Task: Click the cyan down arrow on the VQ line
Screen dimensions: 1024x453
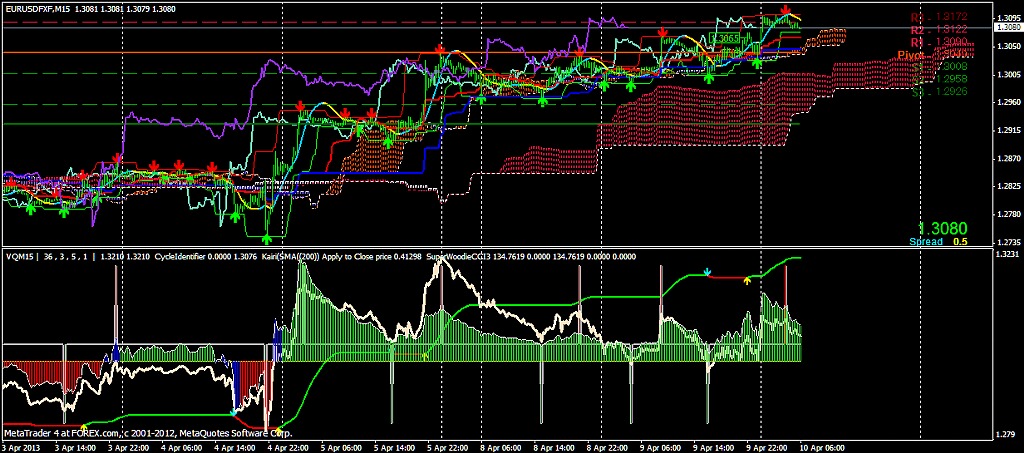Action: click(x=707, y=271)
